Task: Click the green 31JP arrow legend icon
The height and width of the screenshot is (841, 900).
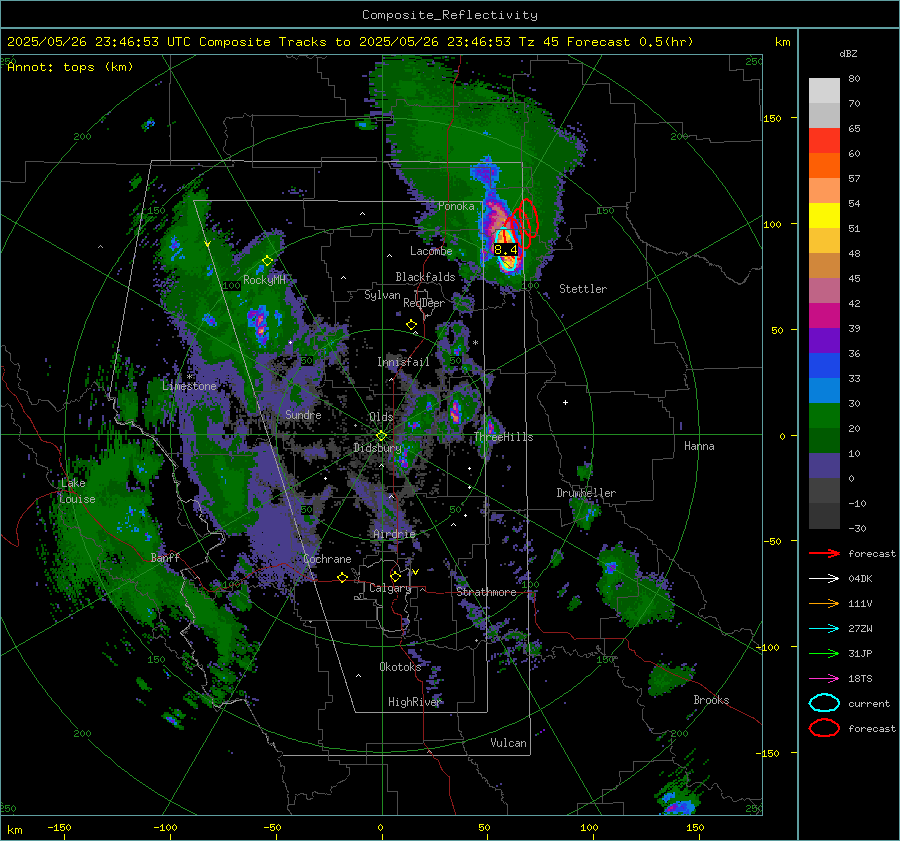Action: pyautogui.click(x=824, y=653)
